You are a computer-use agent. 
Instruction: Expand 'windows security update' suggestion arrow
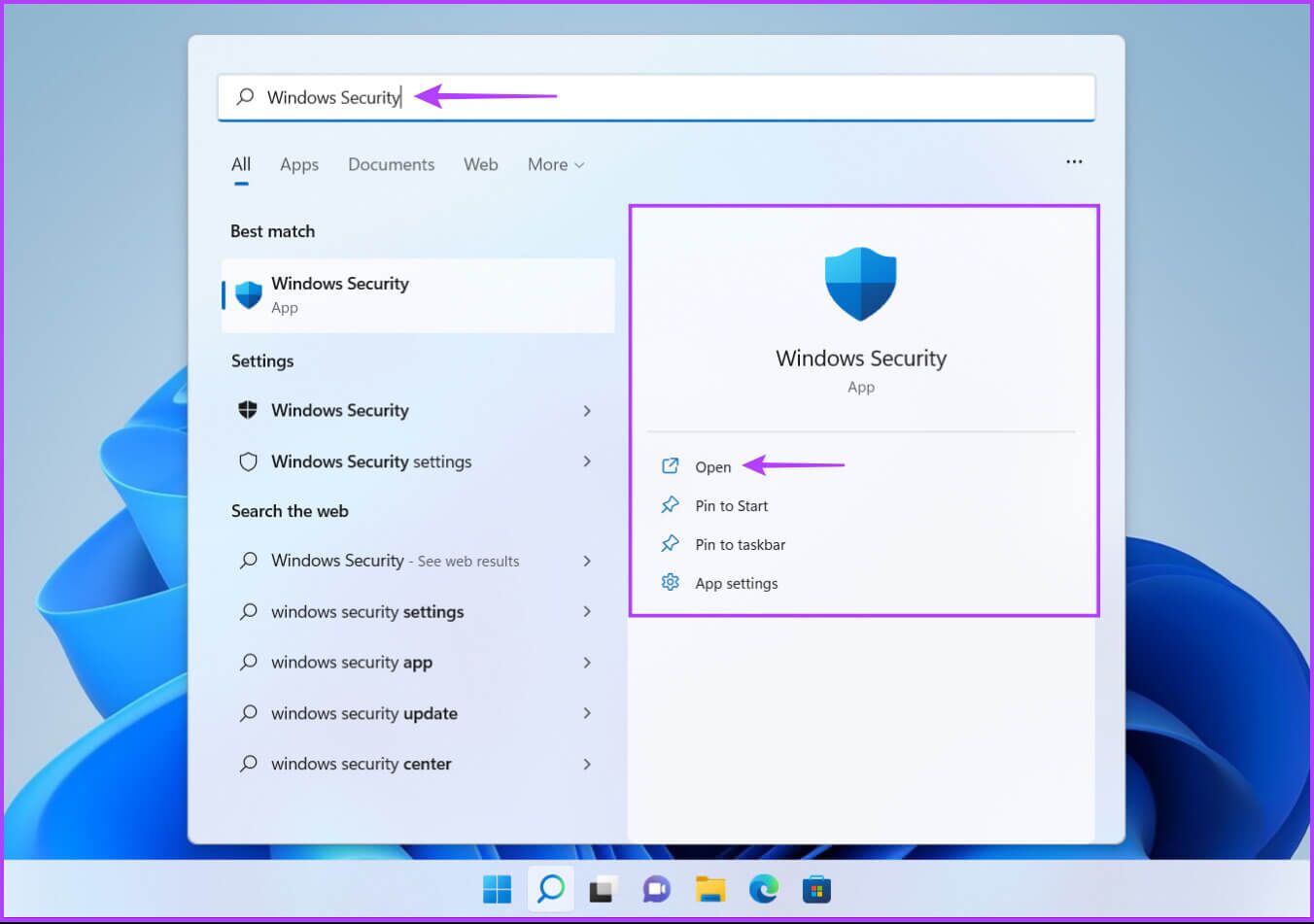pyautogui.click(x=587, y=713)
